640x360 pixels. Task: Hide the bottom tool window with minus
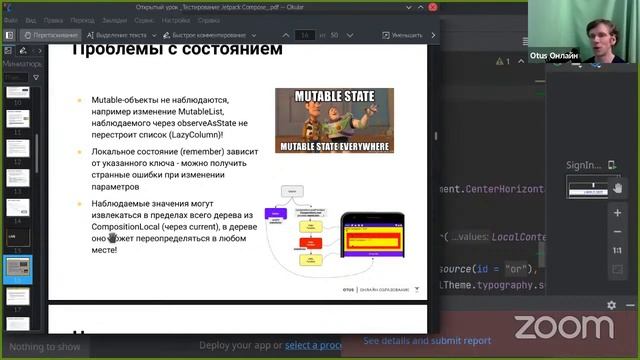click(630, 305)
